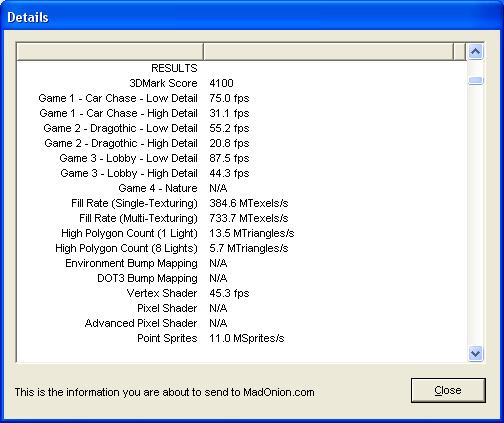
Task: Select the 3DMark Score row
Action: coord(242,83)
